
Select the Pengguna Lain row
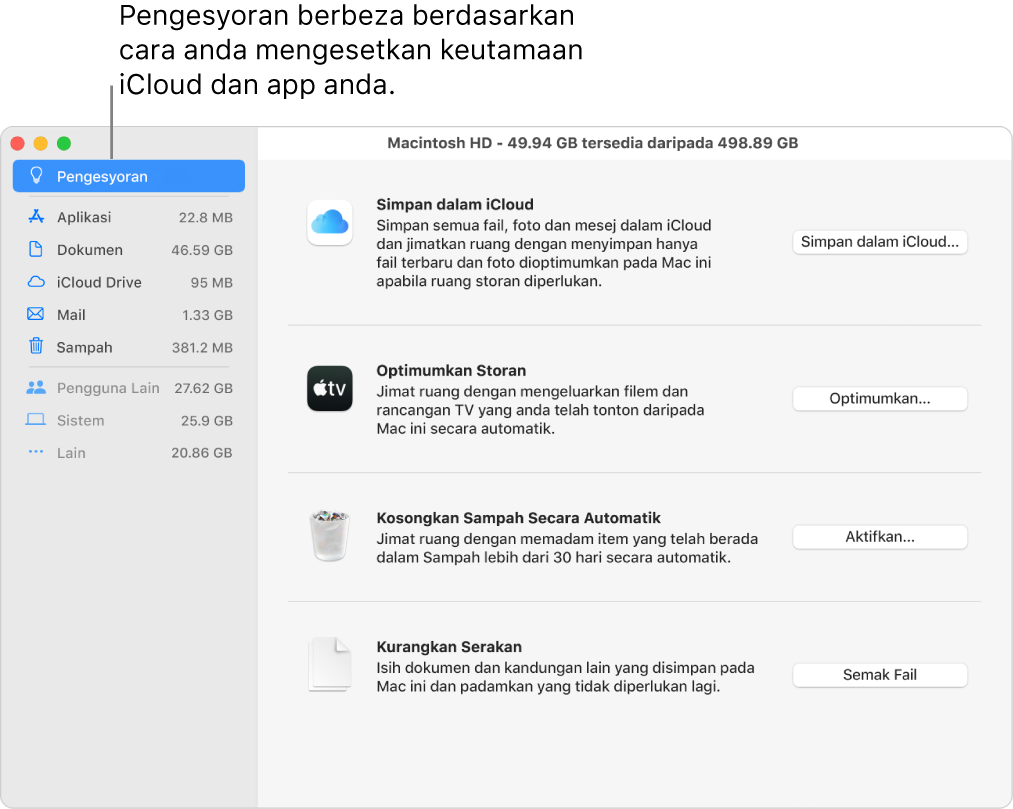coord(129,388)
